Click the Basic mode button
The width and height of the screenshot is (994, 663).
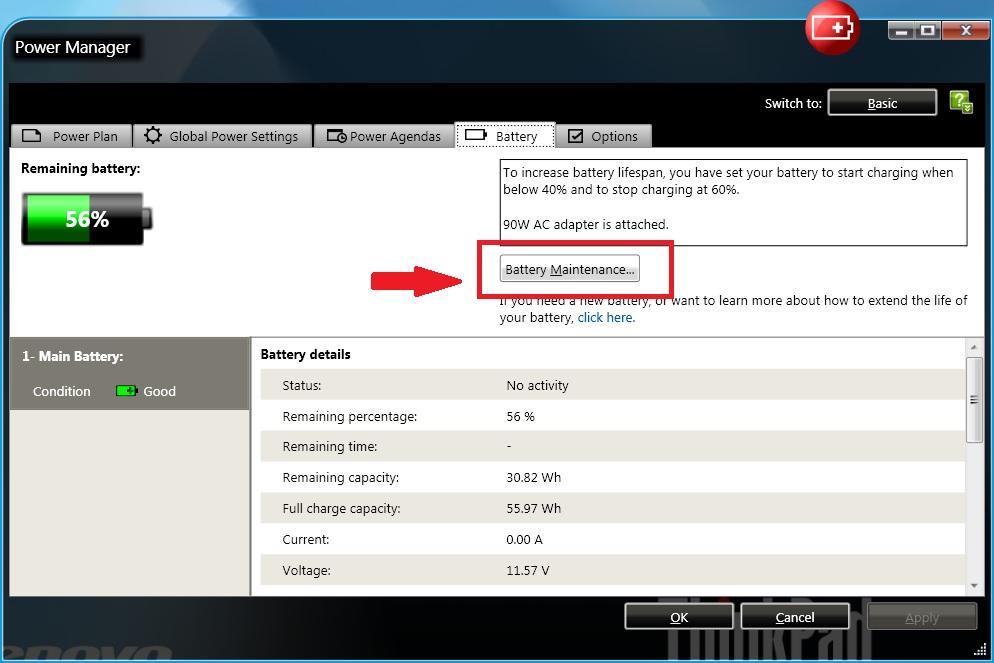pyautogui.click(x=882, y=103)
